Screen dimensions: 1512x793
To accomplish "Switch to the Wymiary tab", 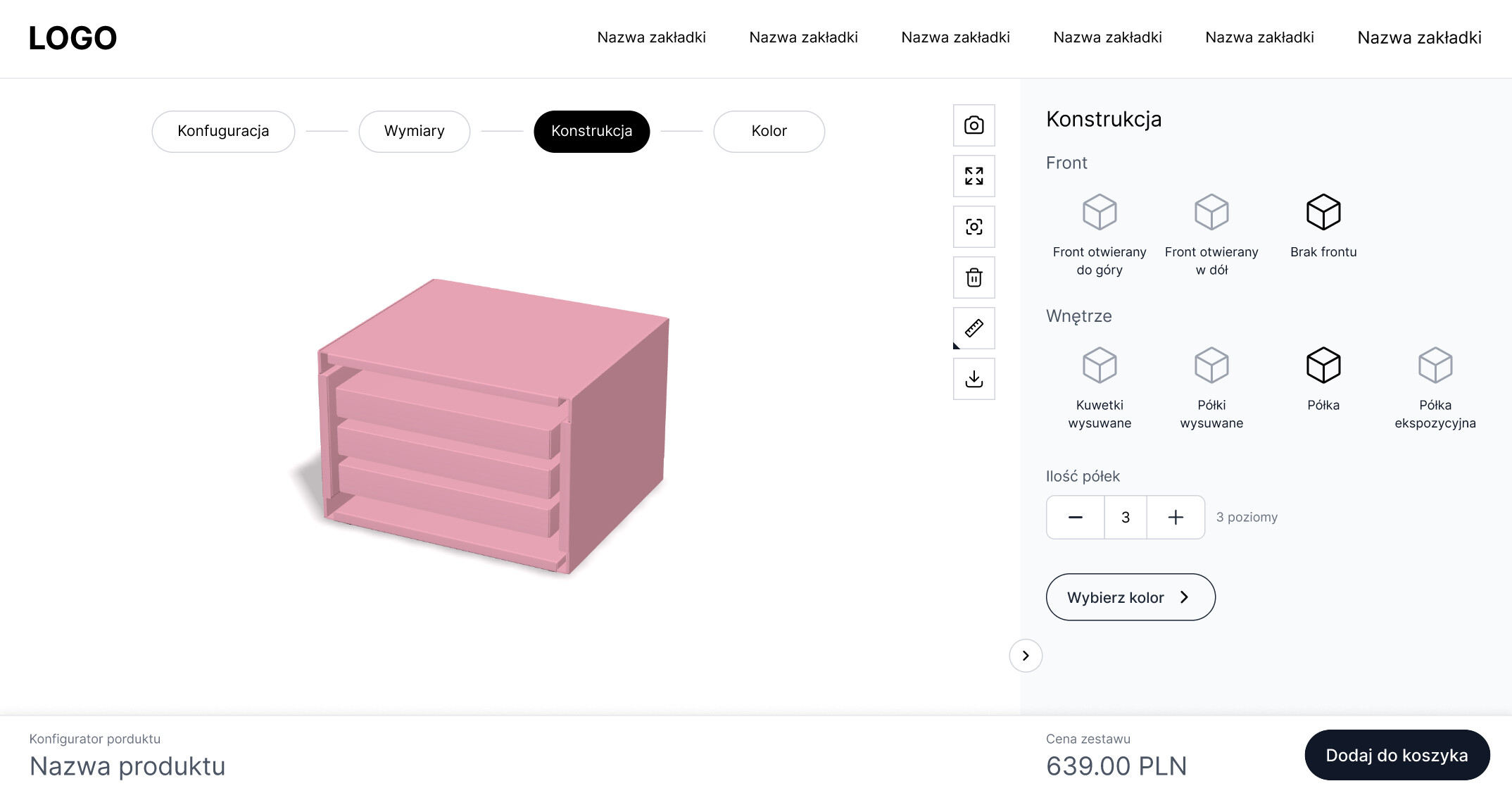I will 414,131.
